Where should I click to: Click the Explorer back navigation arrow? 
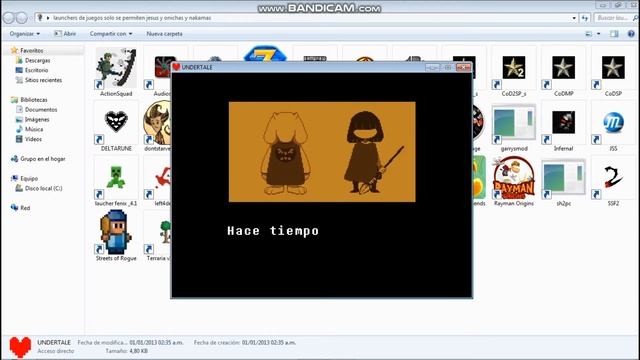[8, 18]
